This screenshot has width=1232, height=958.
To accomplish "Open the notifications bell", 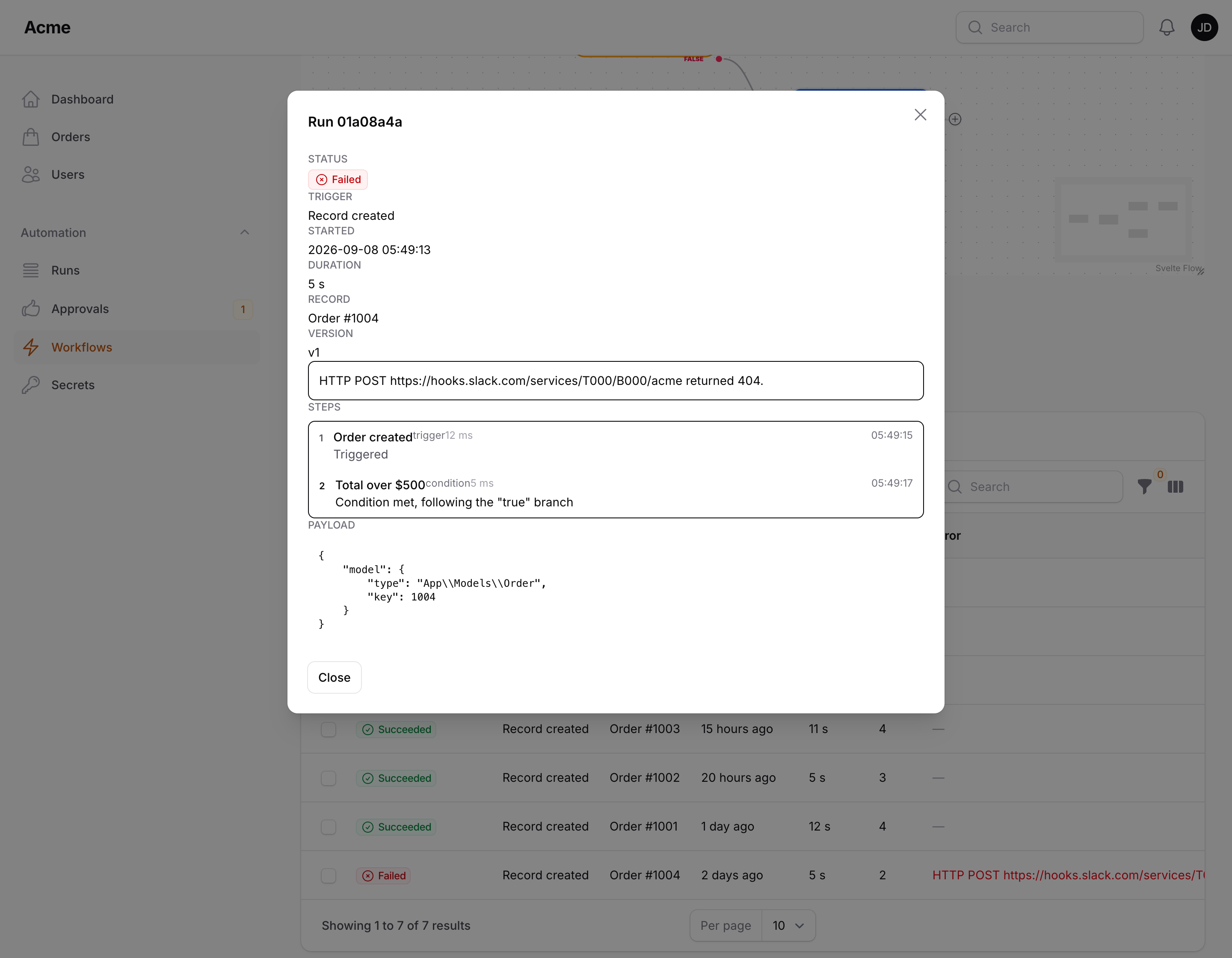I will pyautogui.click(x=1167, y=28).
